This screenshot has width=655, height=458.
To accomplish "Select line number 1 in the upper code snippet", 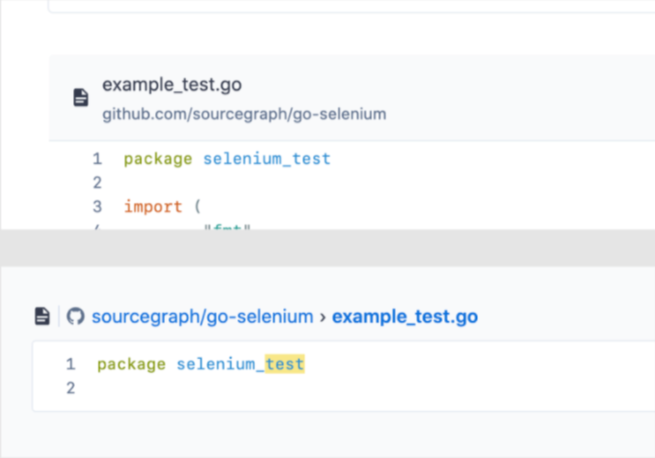I will pos(97,159).
